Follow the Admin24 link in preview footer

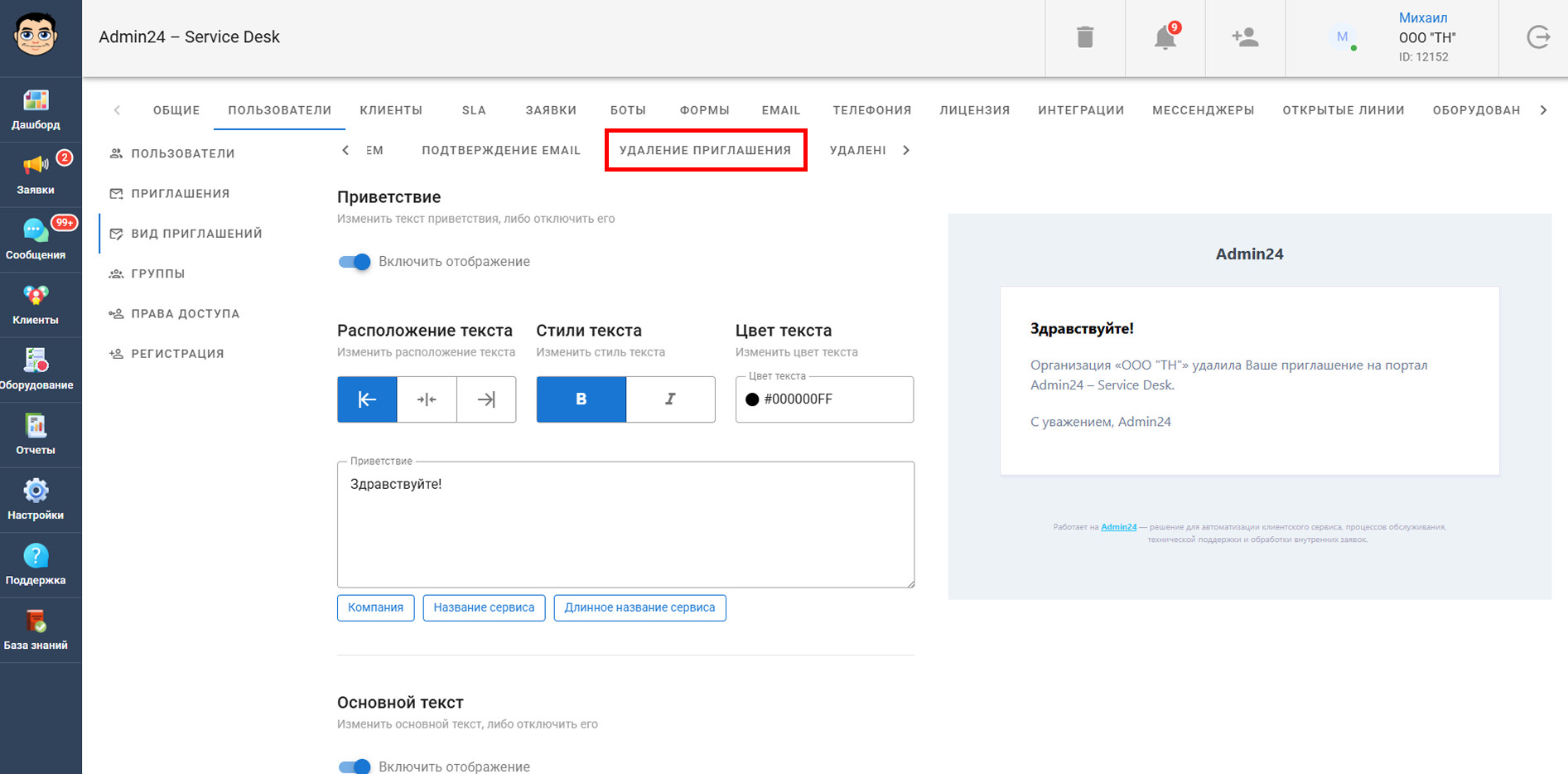point(1118,527)
